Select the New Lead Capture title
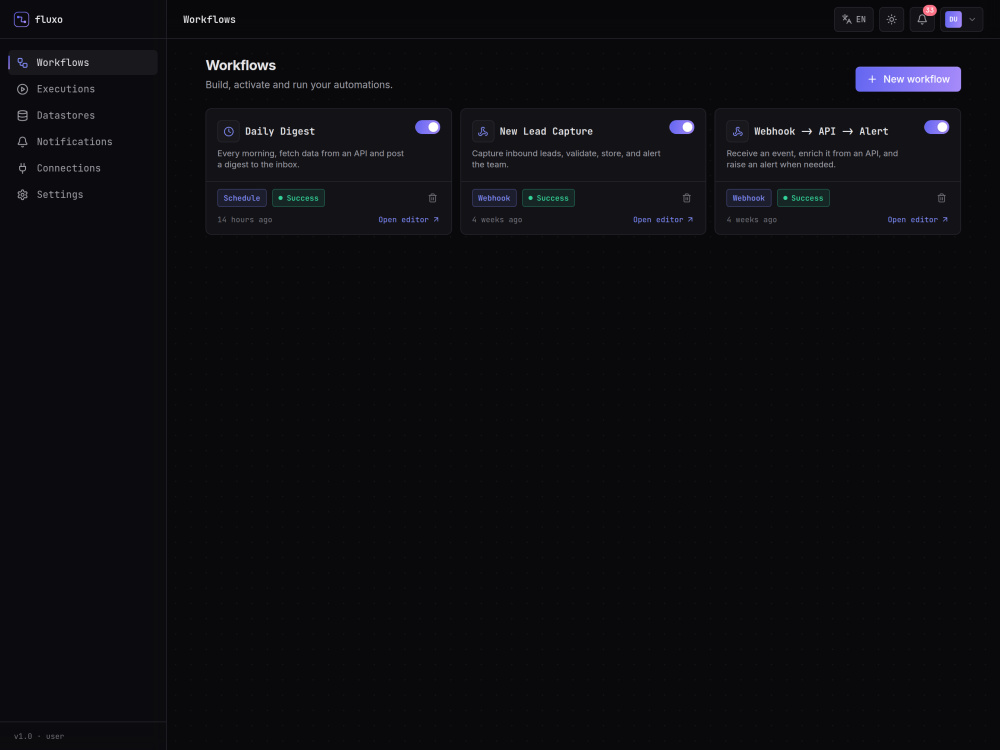 tap(546, 131)
